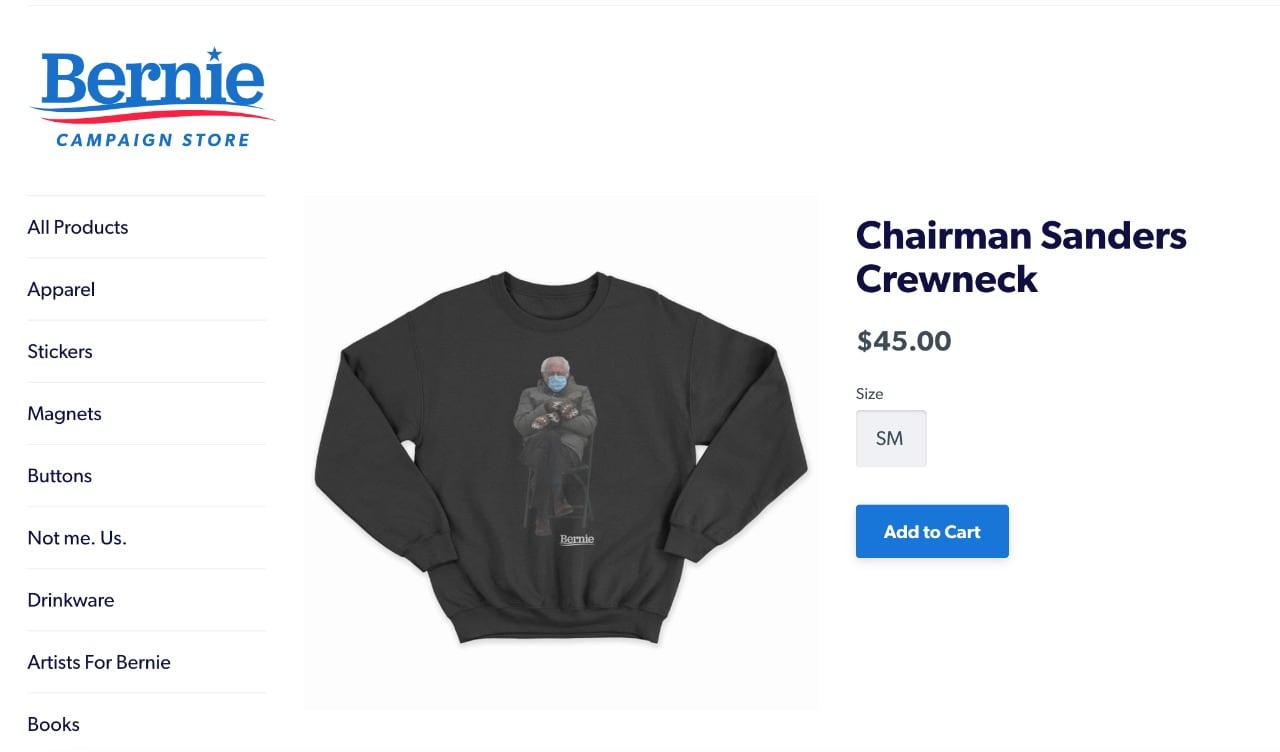
Task: Open the Not me. Us. collection
Action: coord(77,537)
